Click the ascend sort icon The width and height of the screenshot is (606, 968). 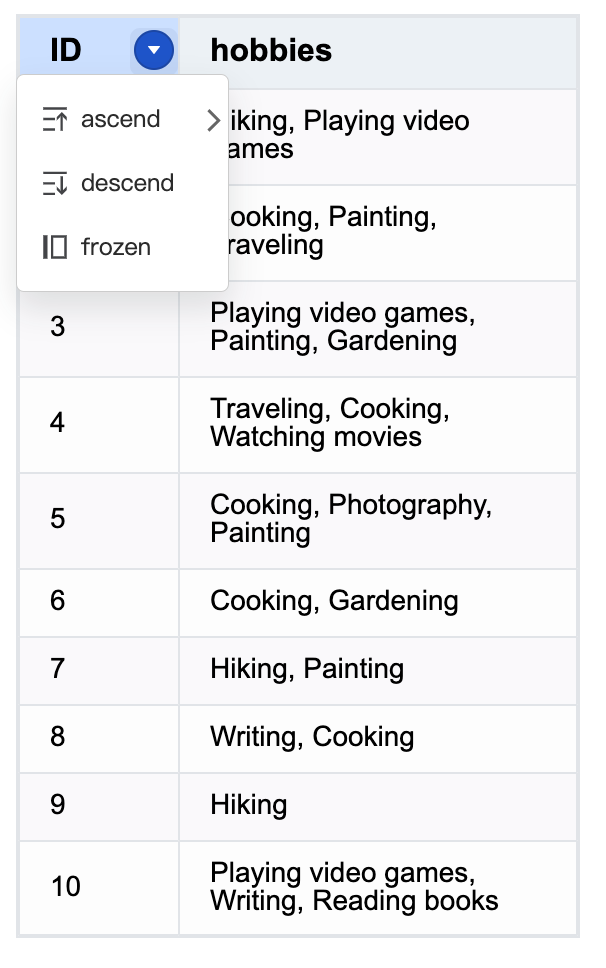(54, 119)
